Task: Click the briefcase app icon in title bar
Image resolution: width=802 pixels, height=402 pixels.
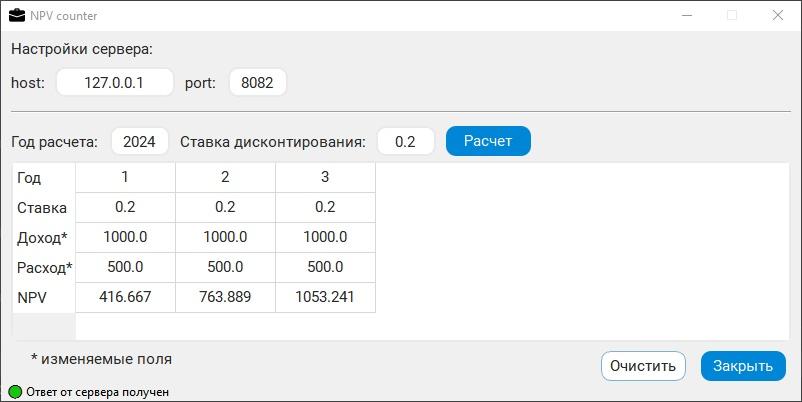Action: point(17,15)
